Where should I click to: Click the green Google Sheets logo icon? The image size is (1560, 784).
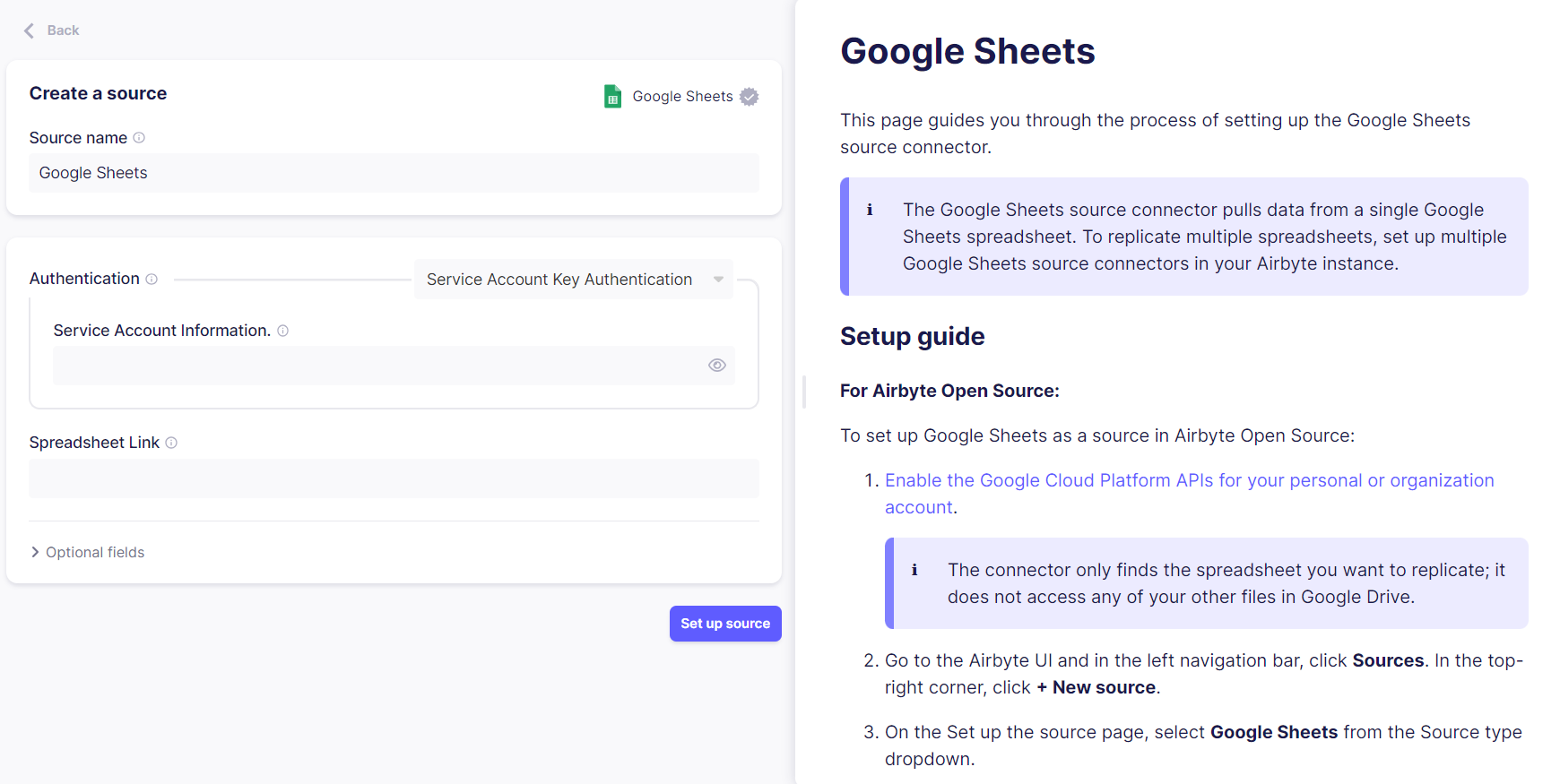tap(612, 96)
